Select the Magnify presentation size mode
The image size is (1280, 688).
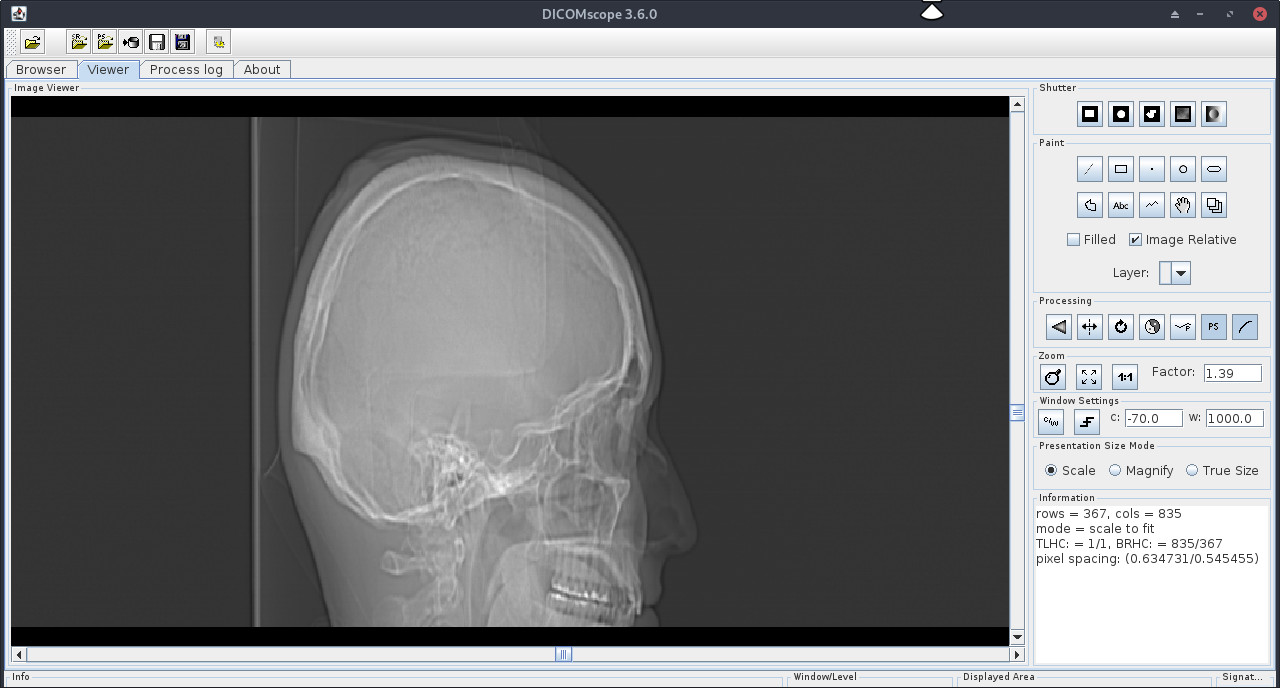coord(1115,471)
